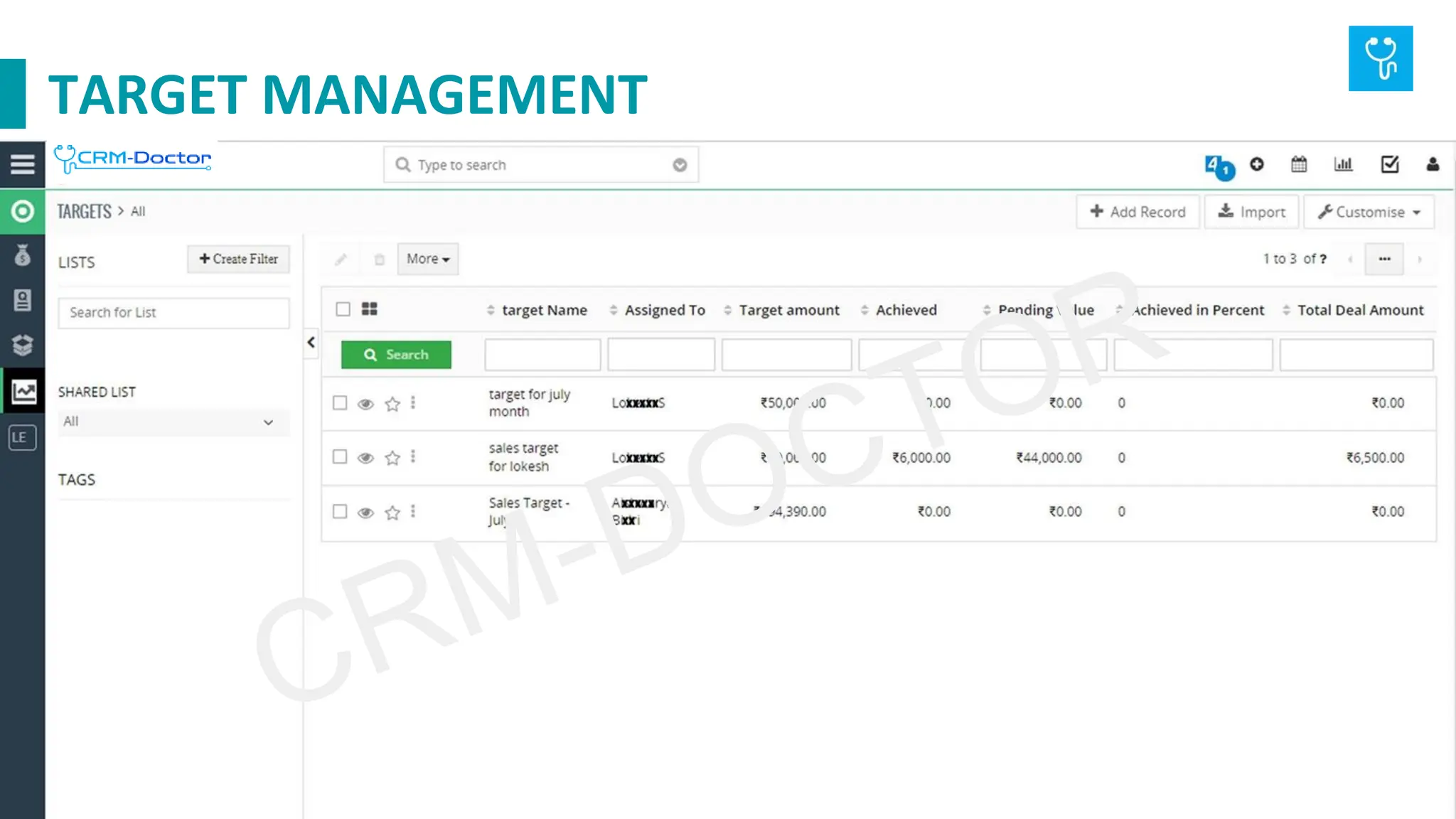Click the '1 to 3 of ?' record count
The width and height of the screenshot is (1456, 819).
click(1295, 259)
